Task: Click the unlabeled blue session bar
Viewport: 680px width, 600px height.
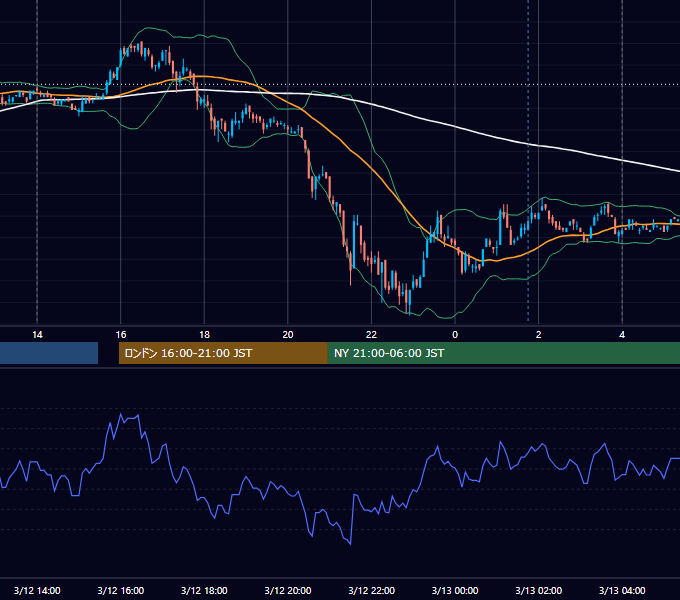Action: [49, 353]
